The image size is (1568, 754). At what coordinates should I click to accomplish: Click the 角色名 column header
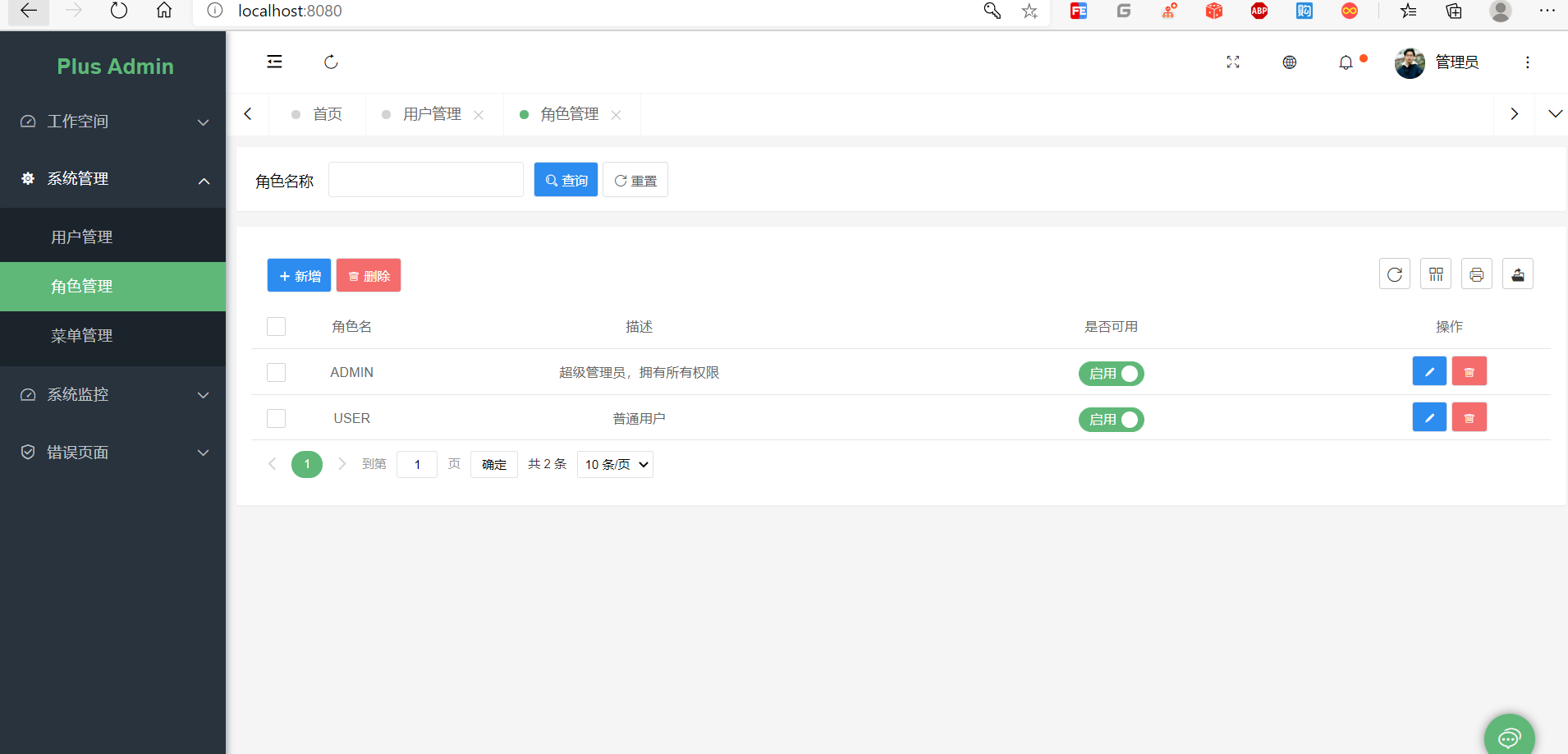(351, 327)
